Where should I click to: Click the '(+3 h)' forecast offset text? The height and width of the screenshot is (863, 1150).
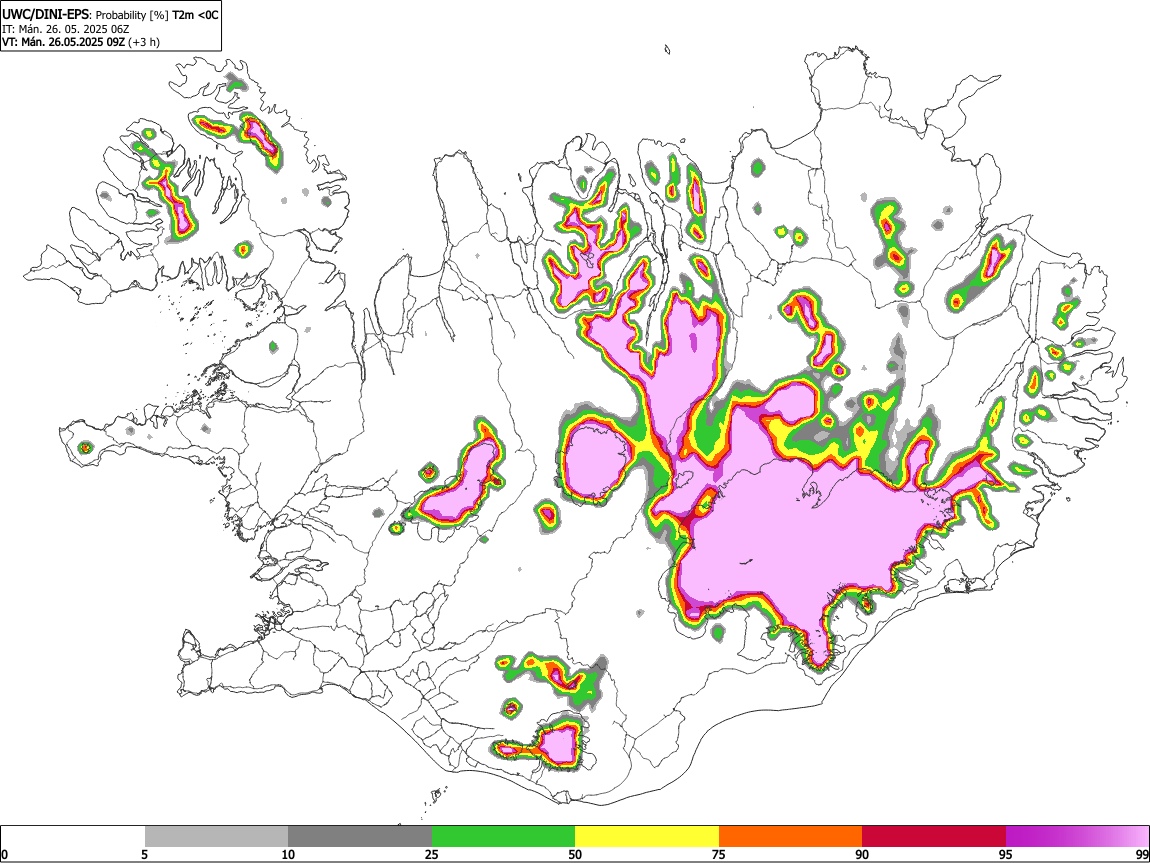pos(144,42)
